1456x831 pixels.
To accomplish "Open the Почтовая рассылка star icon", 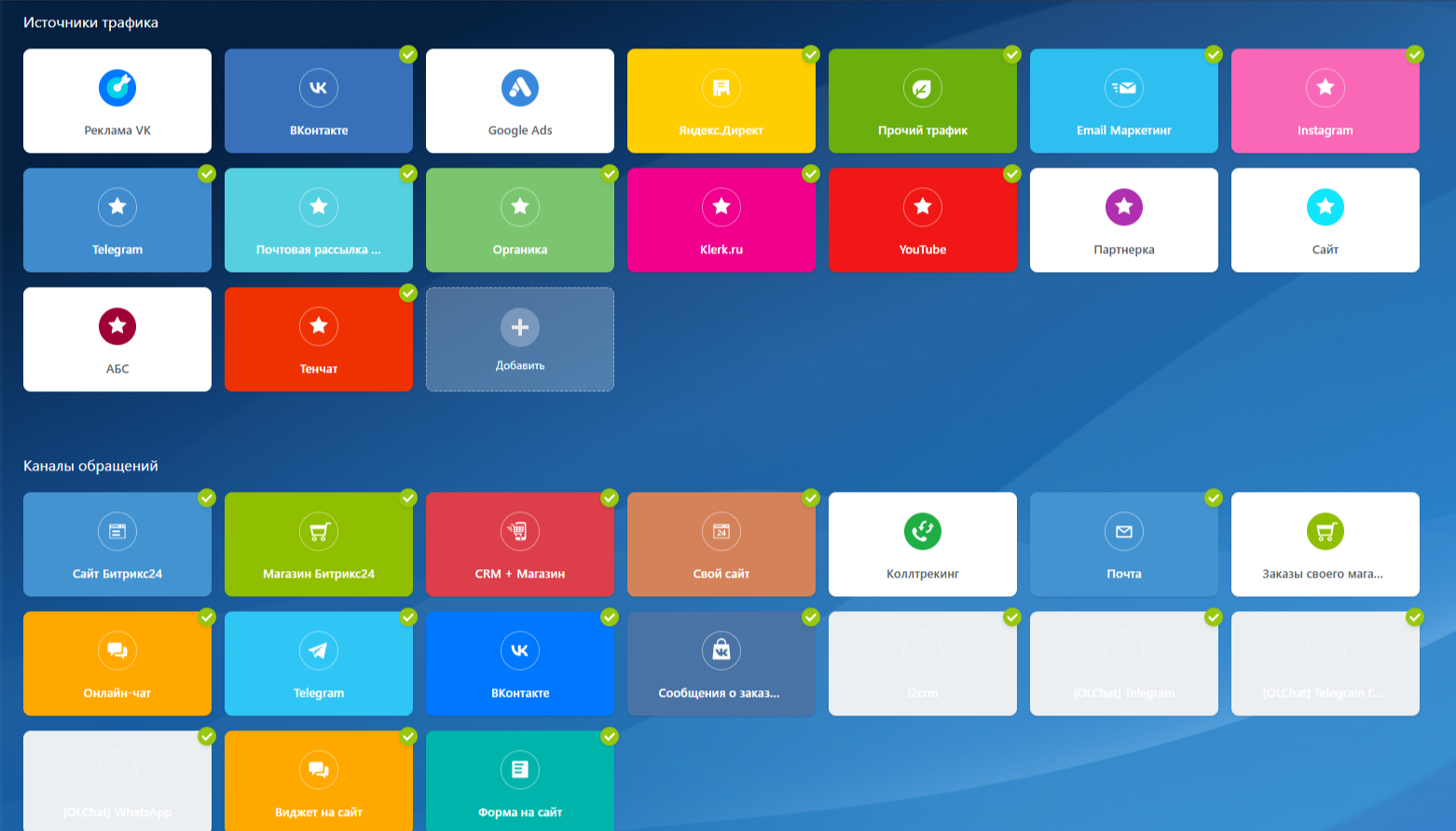I will coord(319,207).
